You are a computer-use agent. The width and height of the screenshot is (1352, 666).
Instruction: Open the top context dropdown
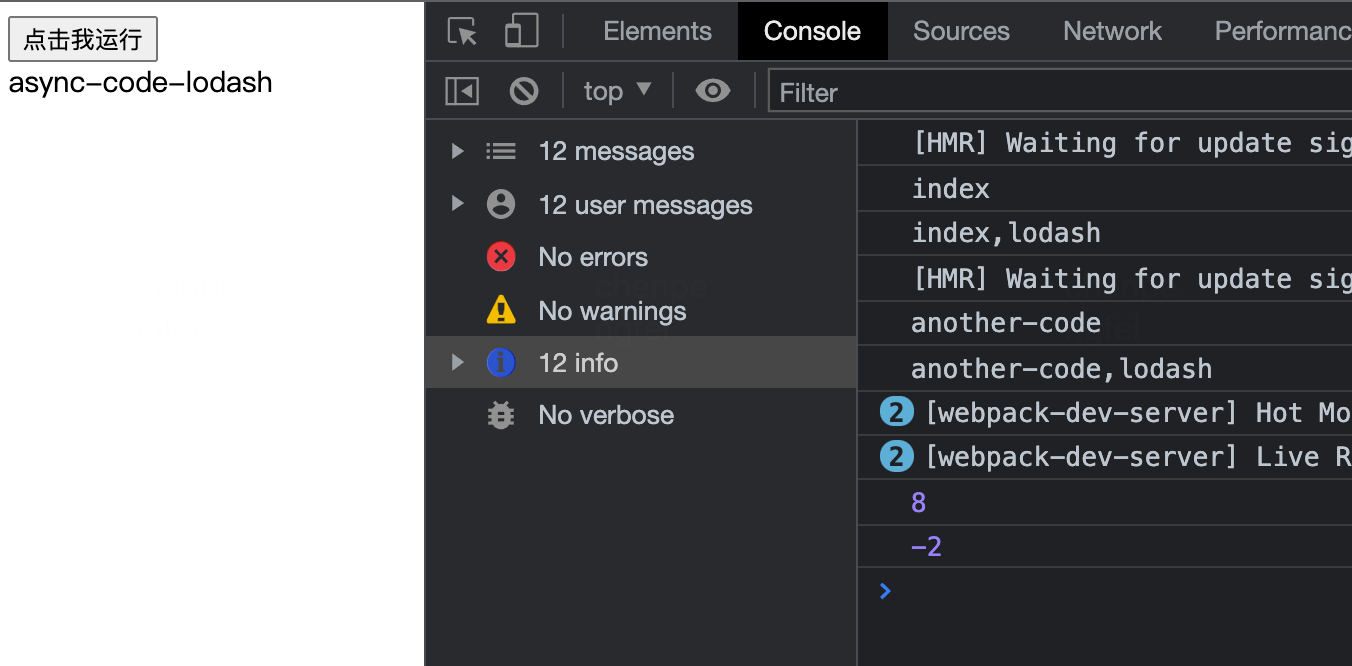tap(616, 92)
